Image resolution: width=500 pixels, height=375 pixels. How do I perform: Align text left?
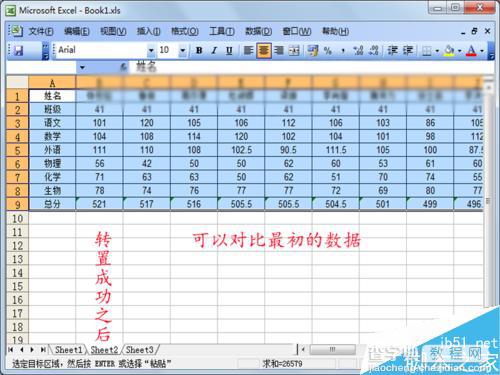(x=248, y=51)
